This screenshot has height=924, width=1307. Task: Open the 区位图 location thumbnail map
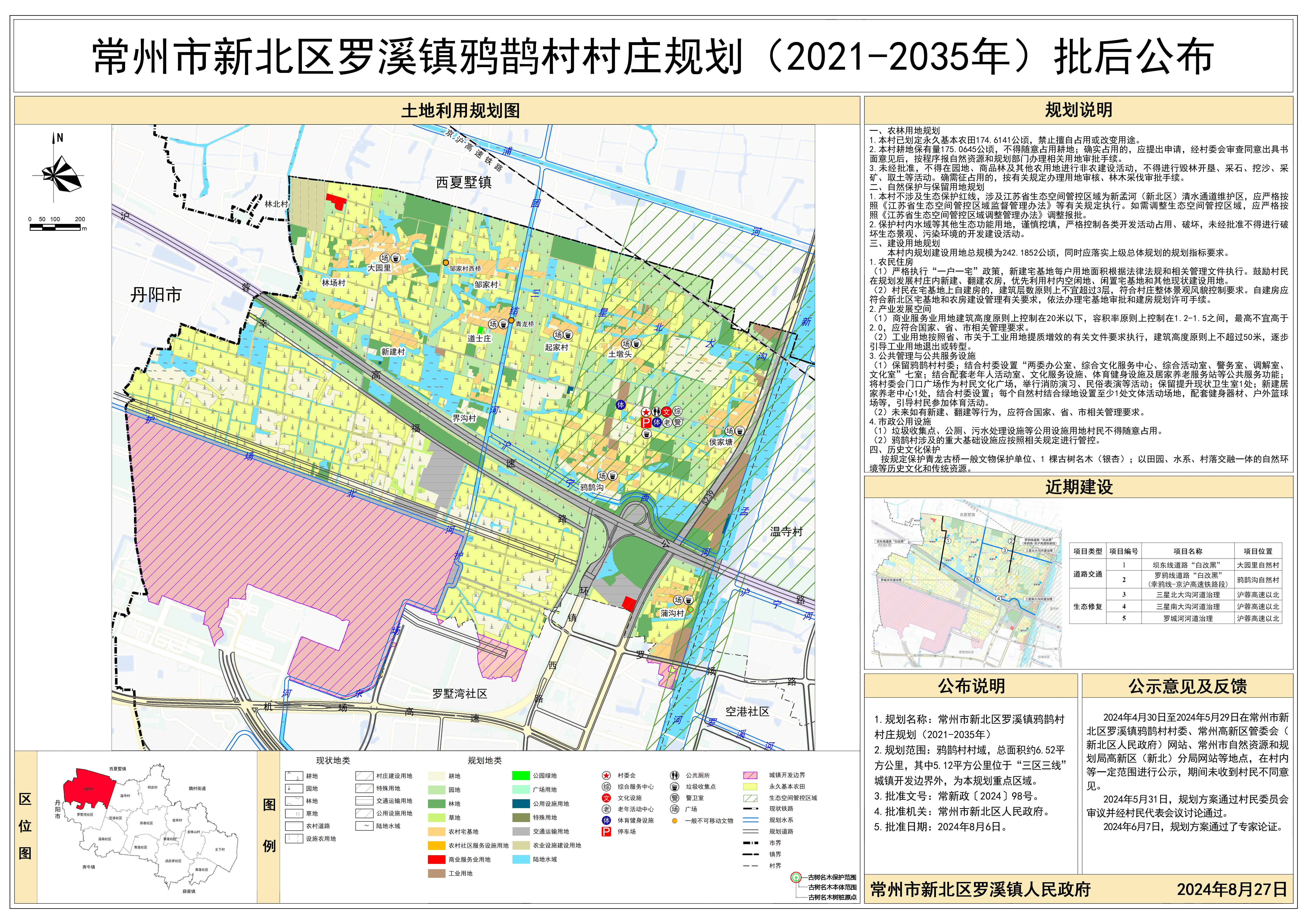click(x=147, y=828)
